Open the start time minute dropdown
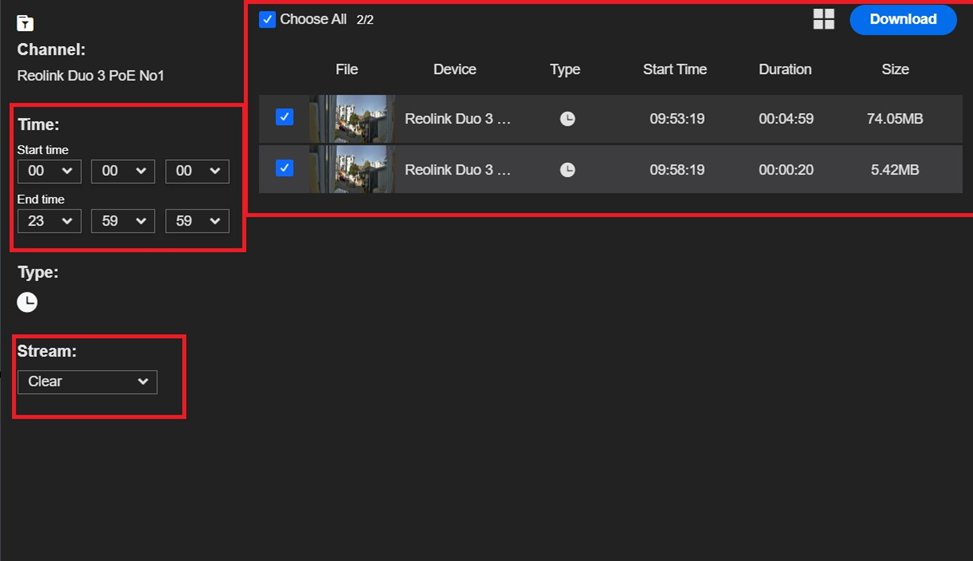The width and height of the screenshot is (973, 561). click(x=123, y=171)
